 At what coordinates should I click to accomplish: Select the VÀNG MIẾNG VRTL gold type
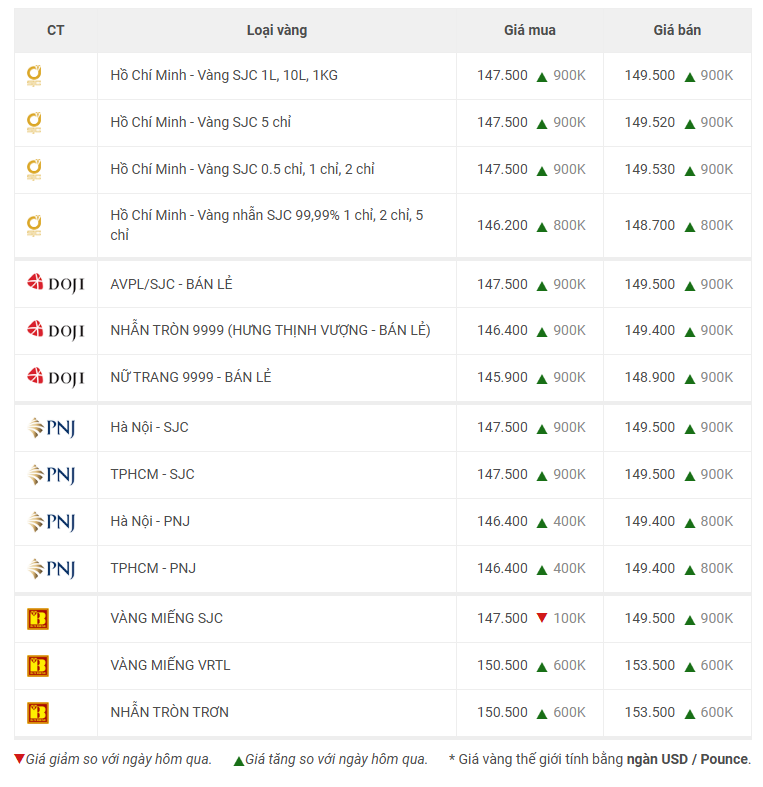pyautogui.click(x=170, y=665)
